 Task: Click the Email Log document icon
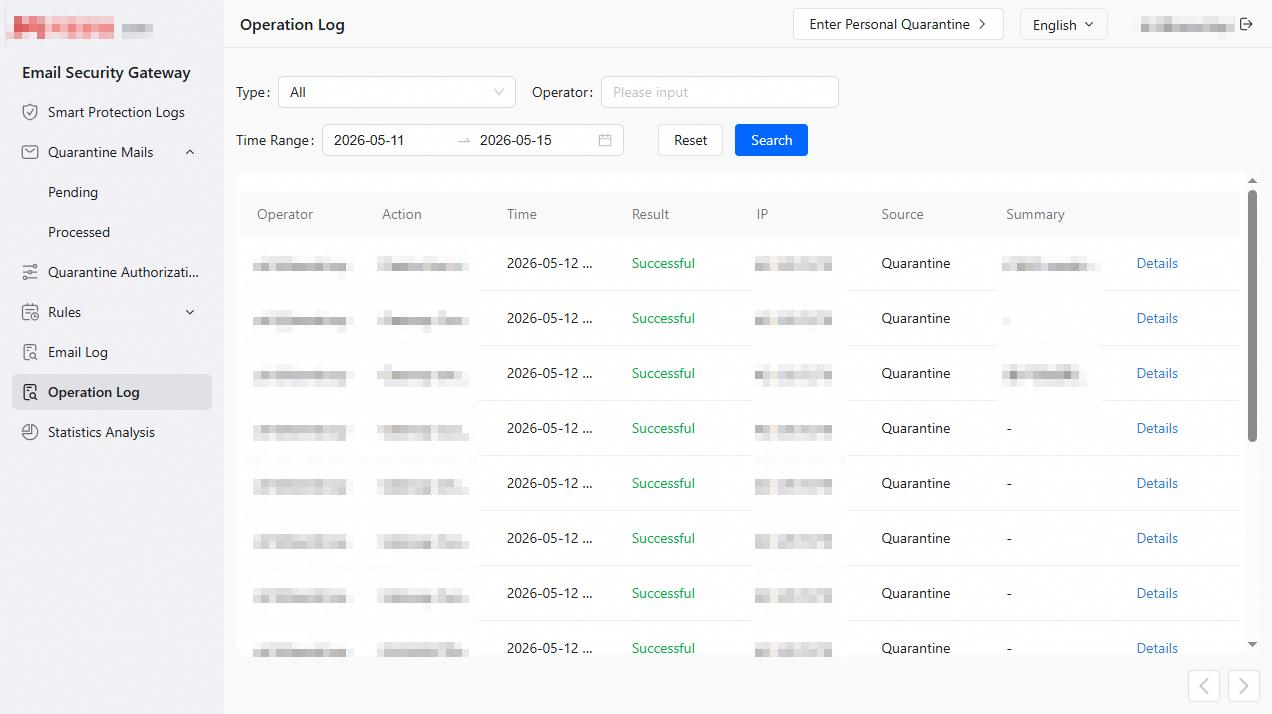30,352
